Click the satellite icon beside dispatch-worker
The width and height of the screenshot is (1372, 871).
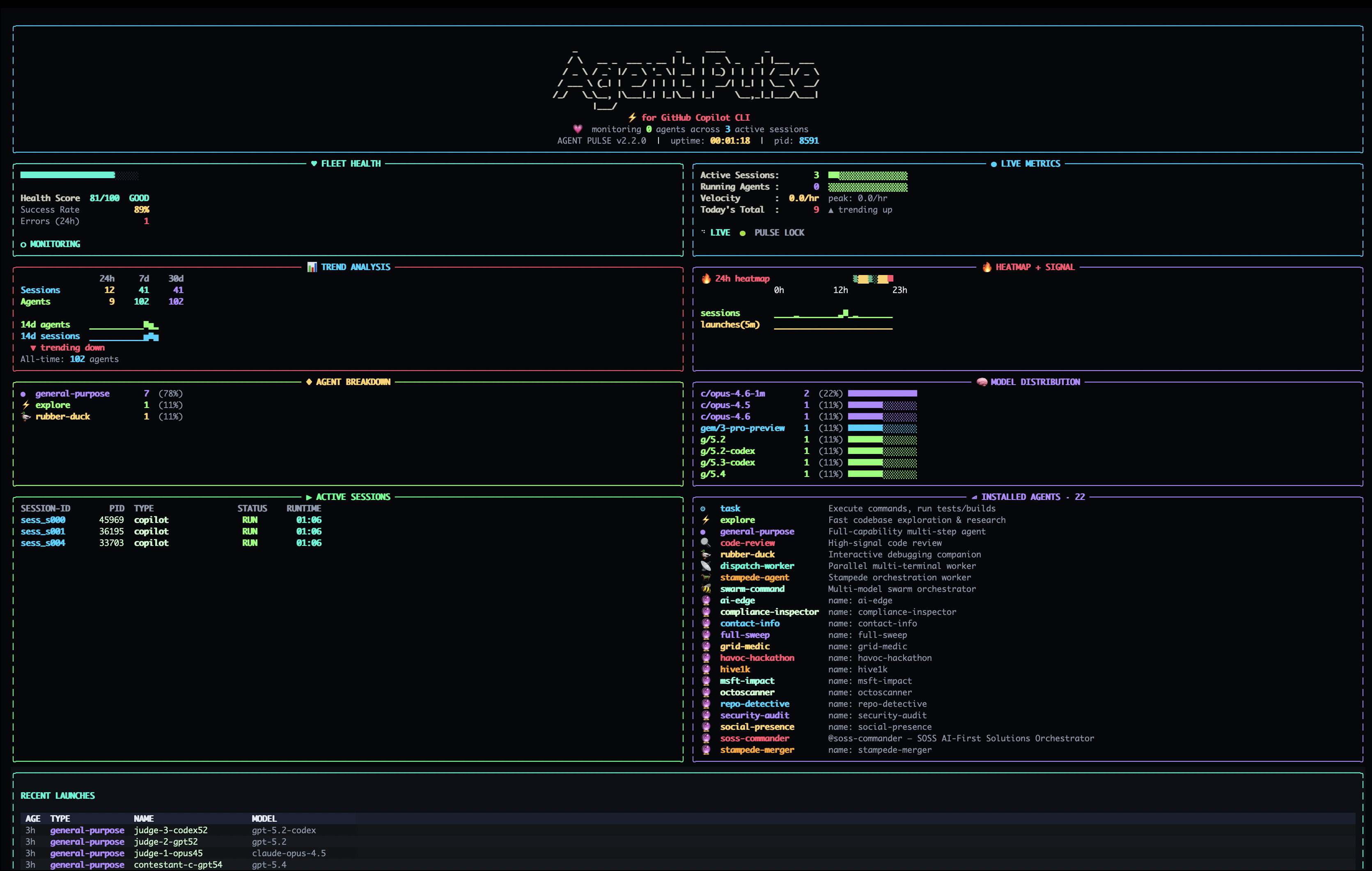[x=705, y=566]
